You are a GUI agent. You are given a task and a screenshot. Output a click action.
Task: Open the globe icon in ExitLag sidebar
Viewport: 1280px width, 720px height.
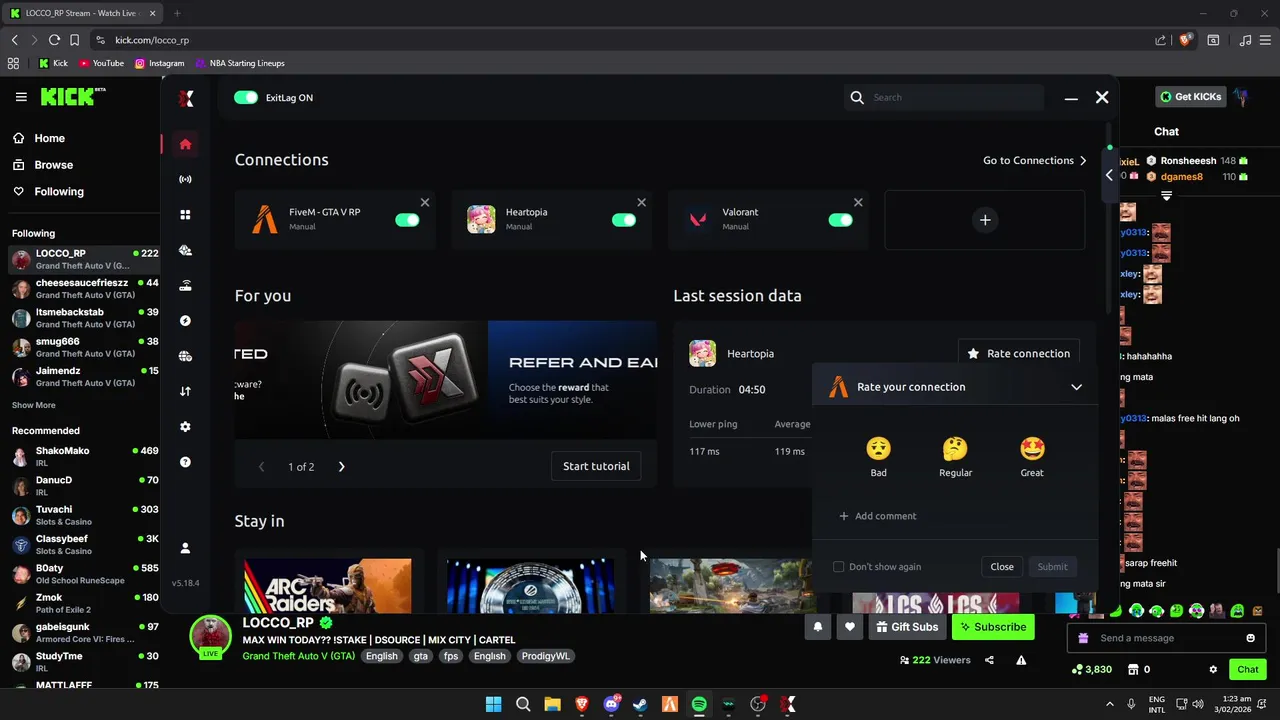coord(185,356)
